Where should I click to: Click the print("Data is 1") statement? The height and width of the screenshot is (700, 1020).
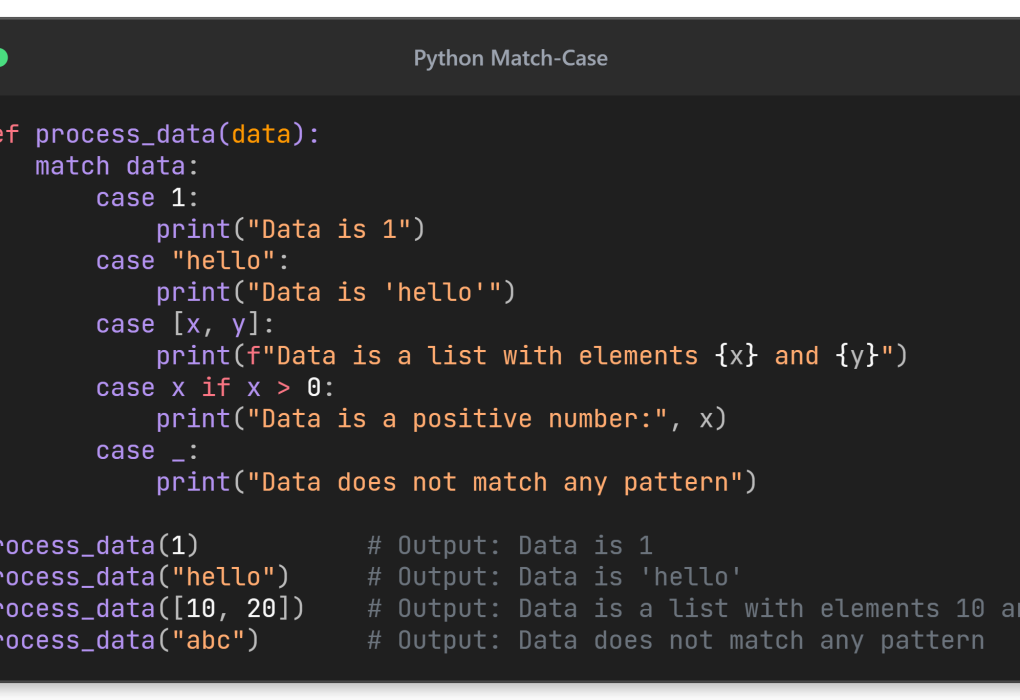tap(291, 230)
